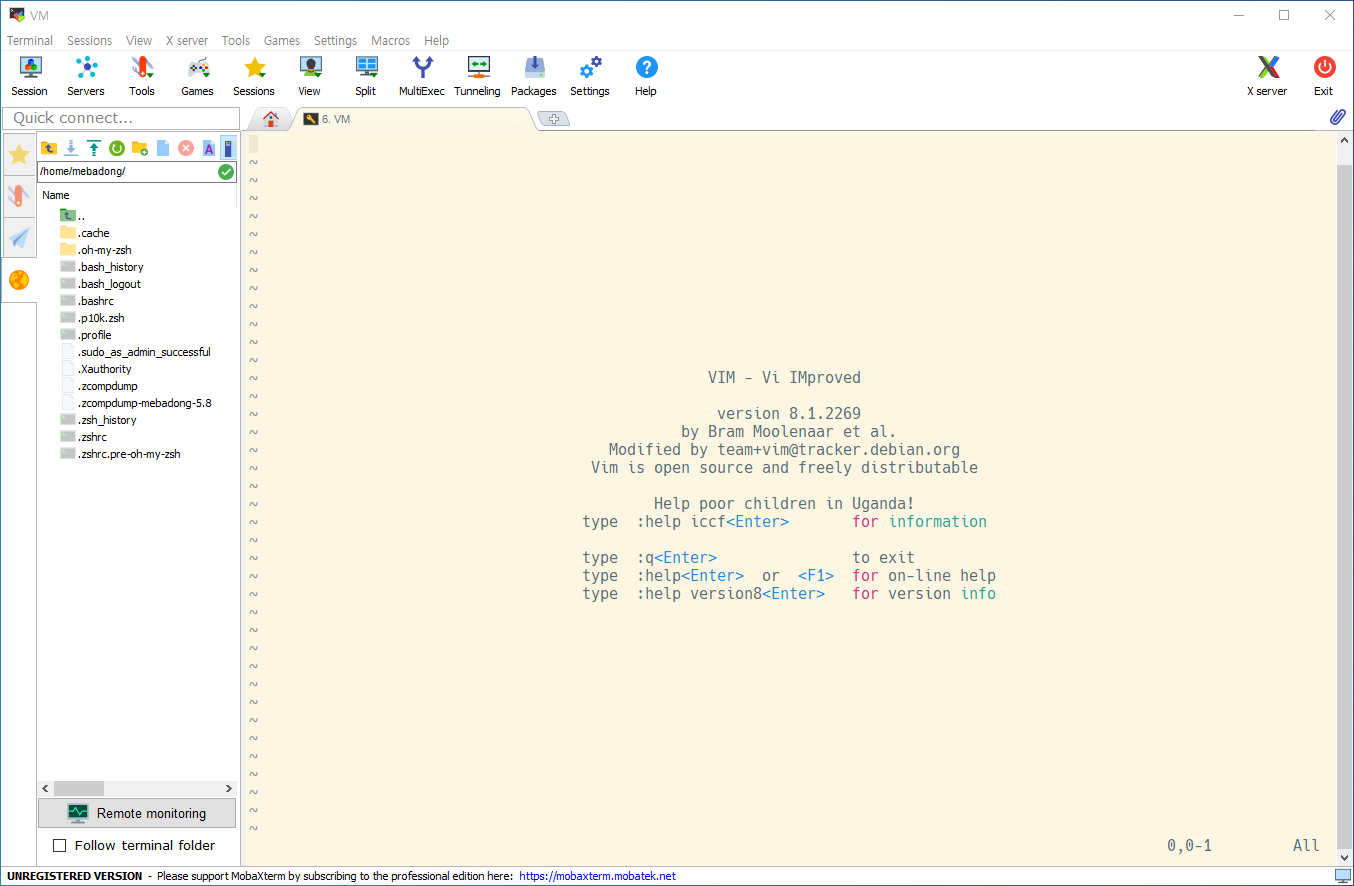Select the .Xauthority file
This screenshot has width=1354, height=886.
(x=96, y=369)
